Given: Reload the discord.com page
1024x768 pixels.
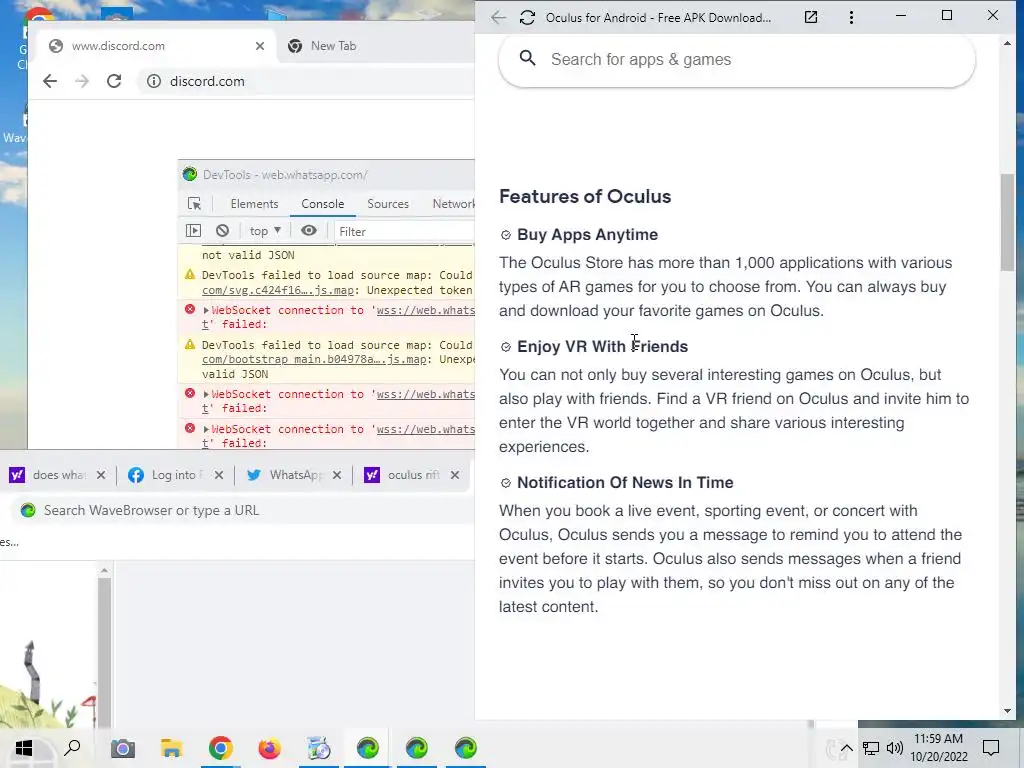Looking at the screenshot, I should tap(114, 81).
